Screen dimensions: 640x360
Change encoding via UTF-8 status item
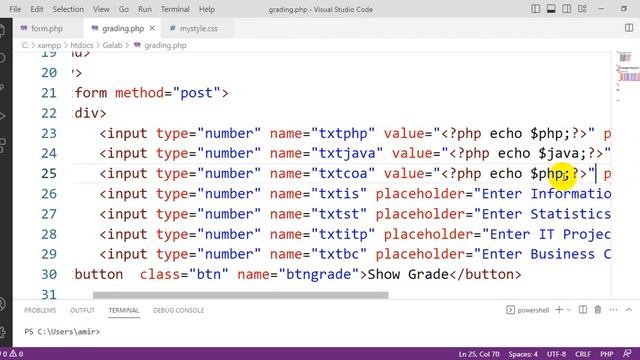click(556, 354)
